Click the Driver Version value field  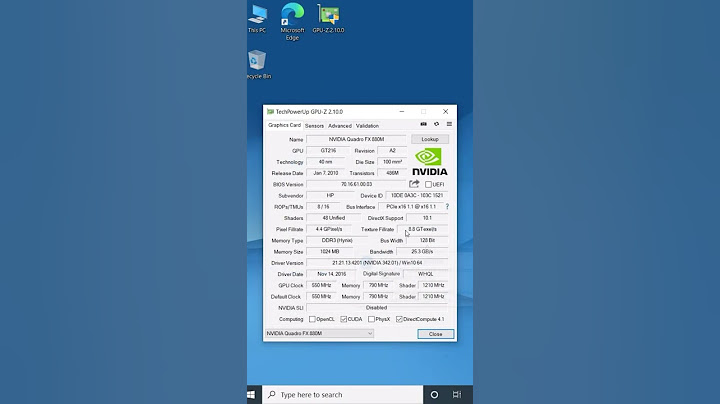tap(377, 263)
